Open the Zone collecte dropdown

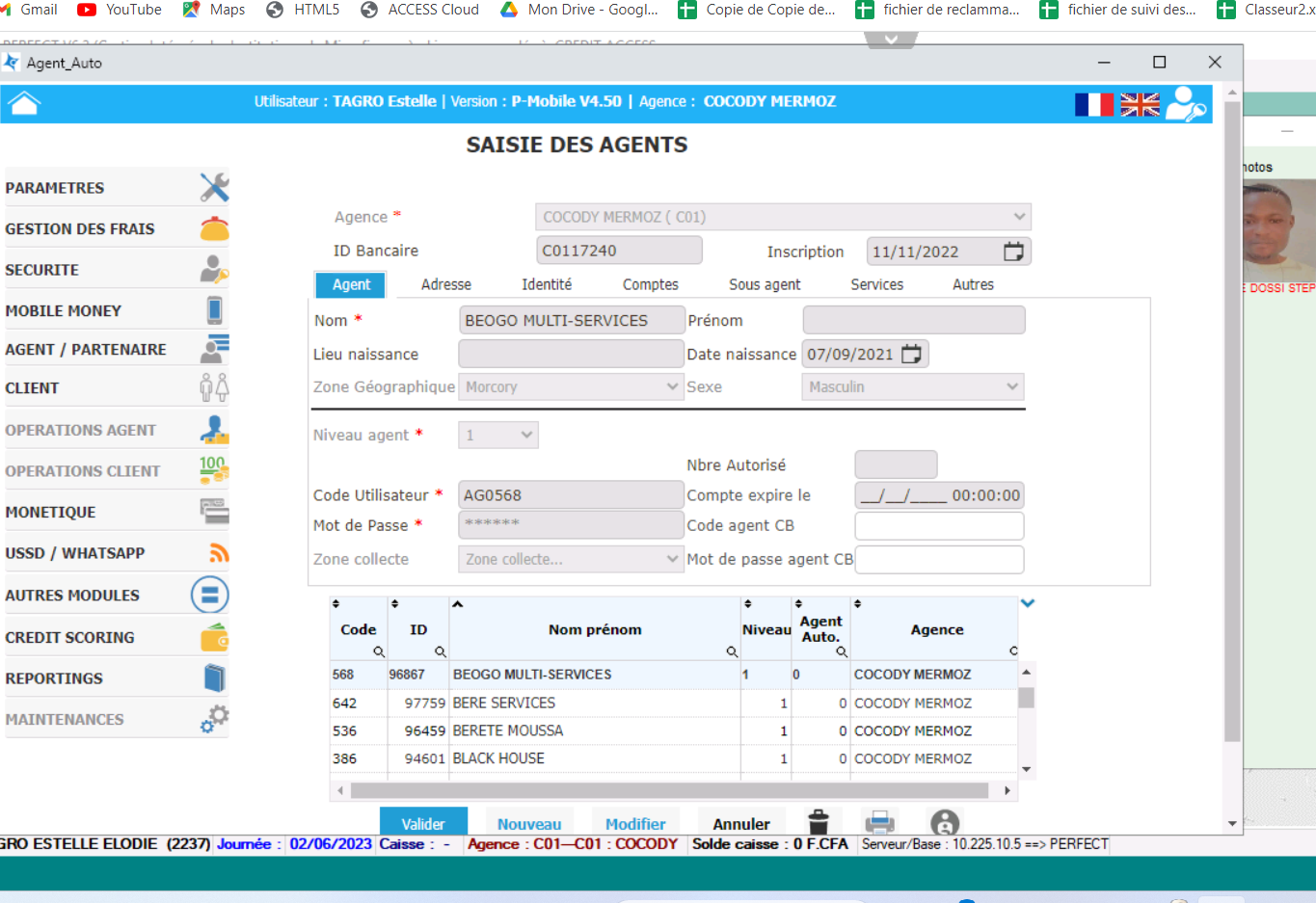[x=672, y=559]
